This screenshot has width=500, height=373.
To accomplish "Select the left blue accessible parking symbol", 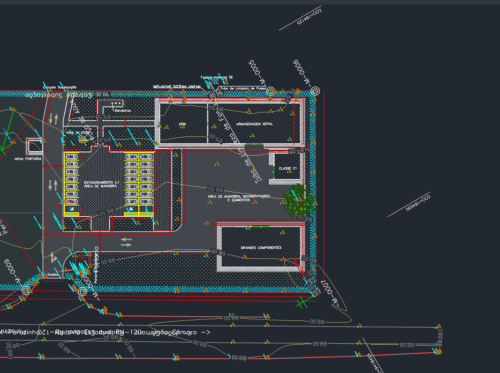I will 72,209.
